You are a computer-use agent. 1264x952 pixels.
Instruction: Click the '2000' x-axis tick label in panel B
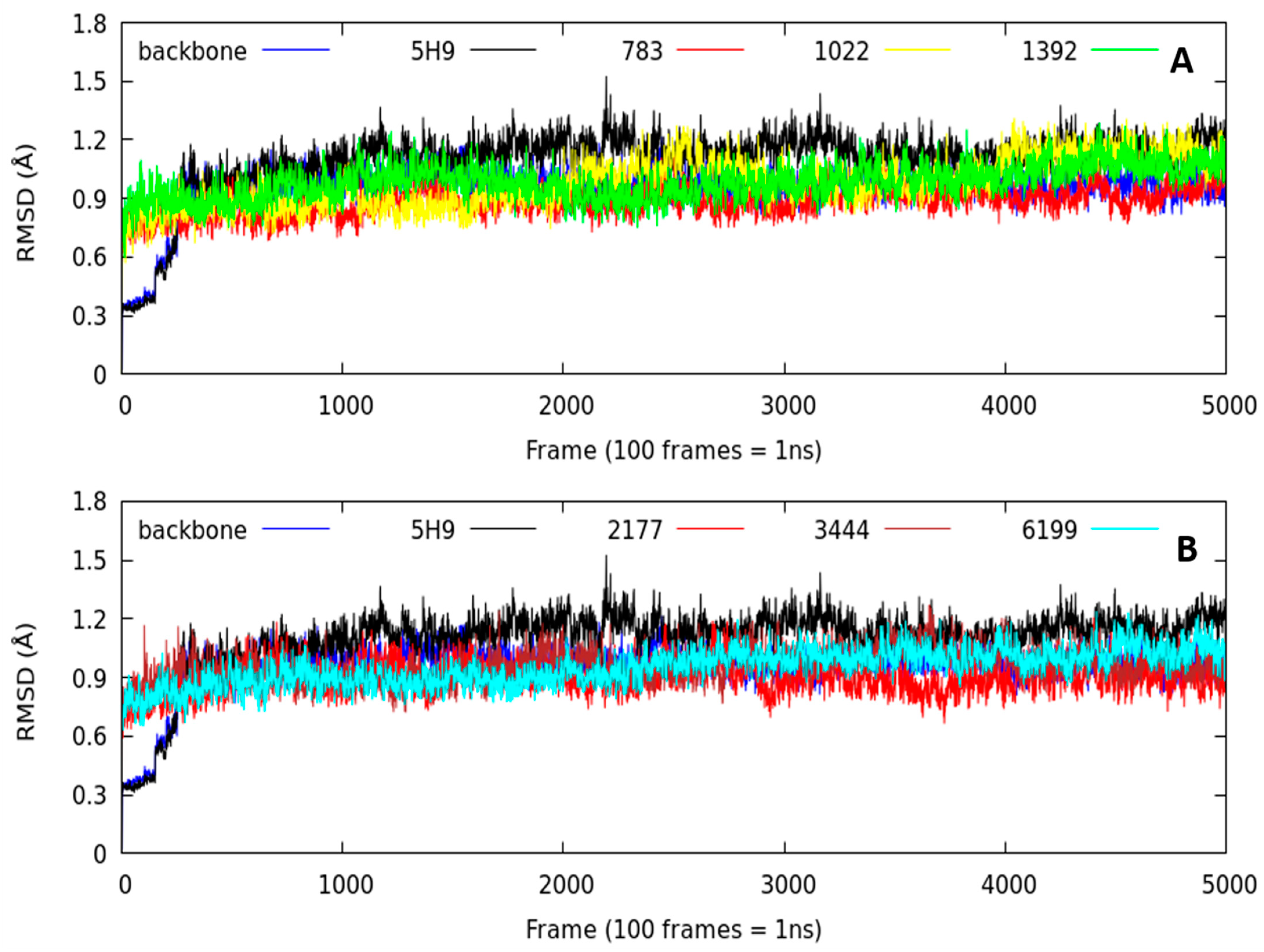[567, 884]
